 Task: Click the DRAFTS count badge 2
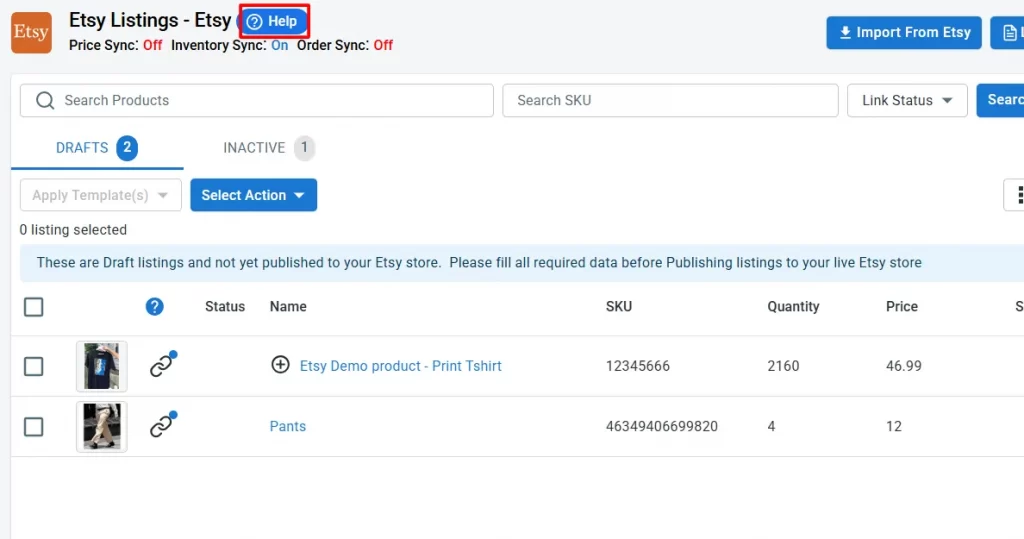coord(127,148)
